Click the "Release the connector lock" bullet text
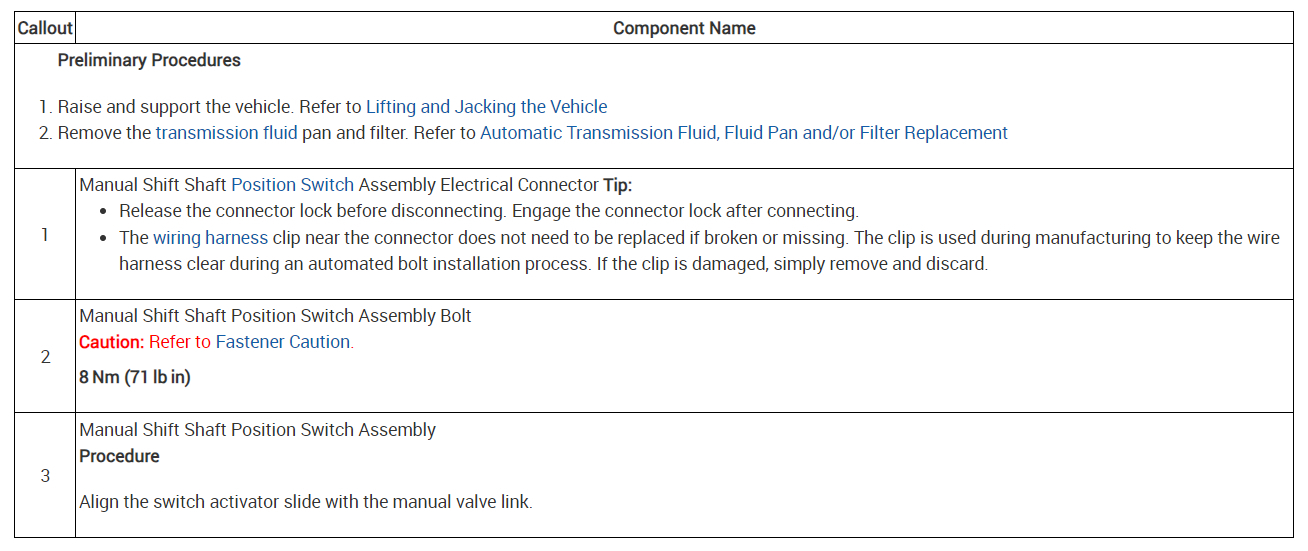1308x551 pixels. tap(488, 211)
